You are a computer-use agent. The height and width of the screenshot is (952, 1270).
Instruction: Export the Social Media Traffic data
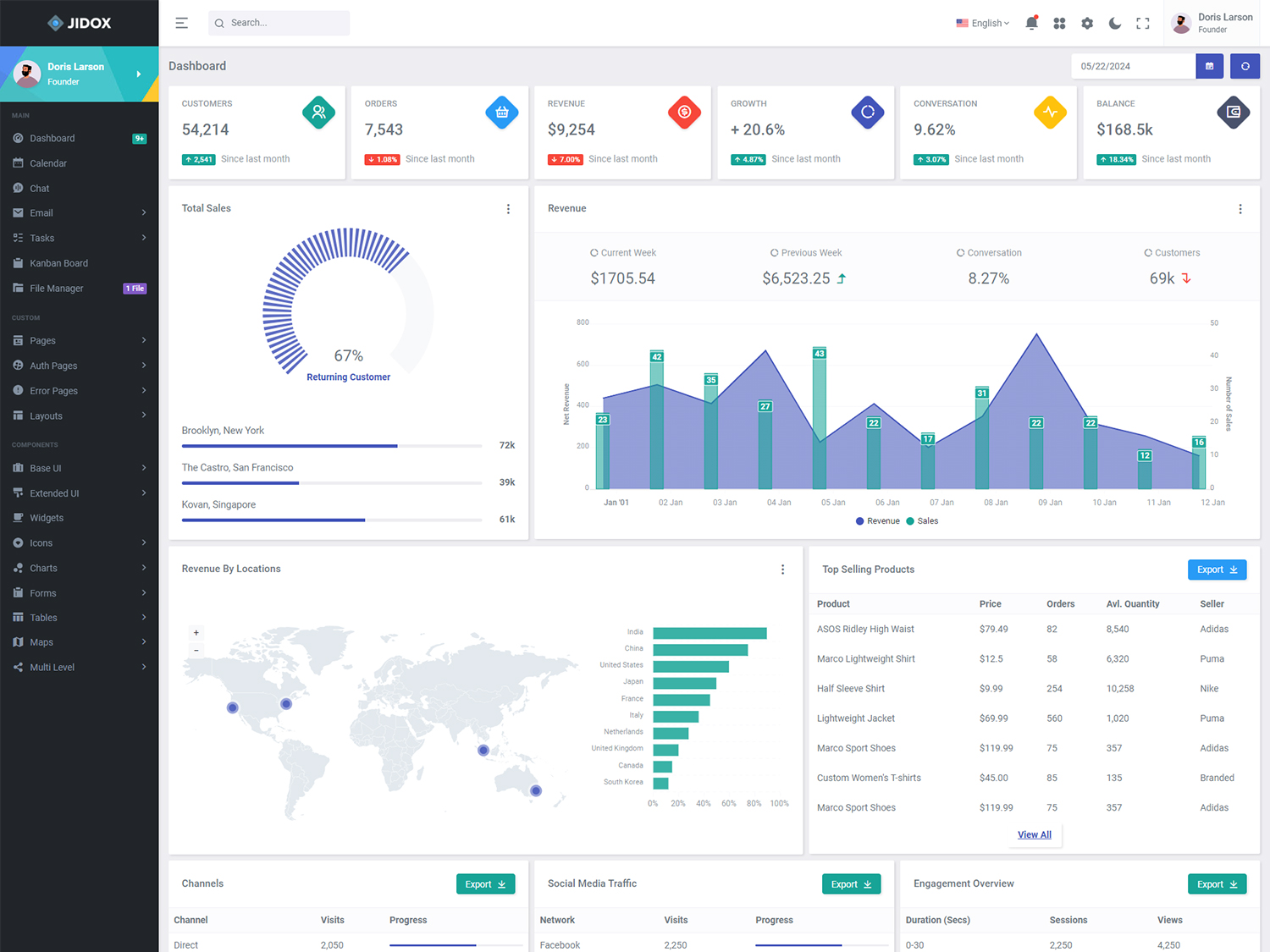pyautogui.click(x=851, y=883)
